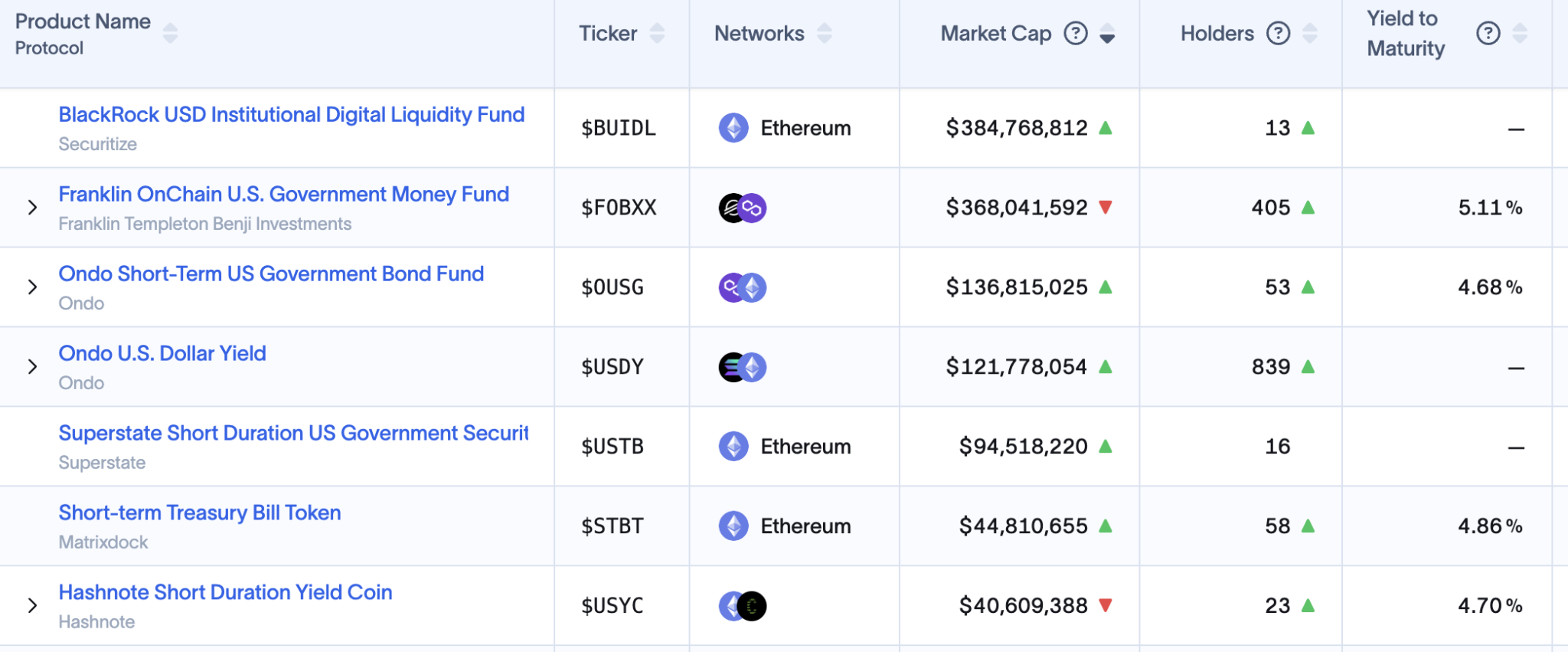This screenshot has height=652, width=1568.
Task: Click network icons in USYC row
Action: pyautogui.click(x=743, y=606)
